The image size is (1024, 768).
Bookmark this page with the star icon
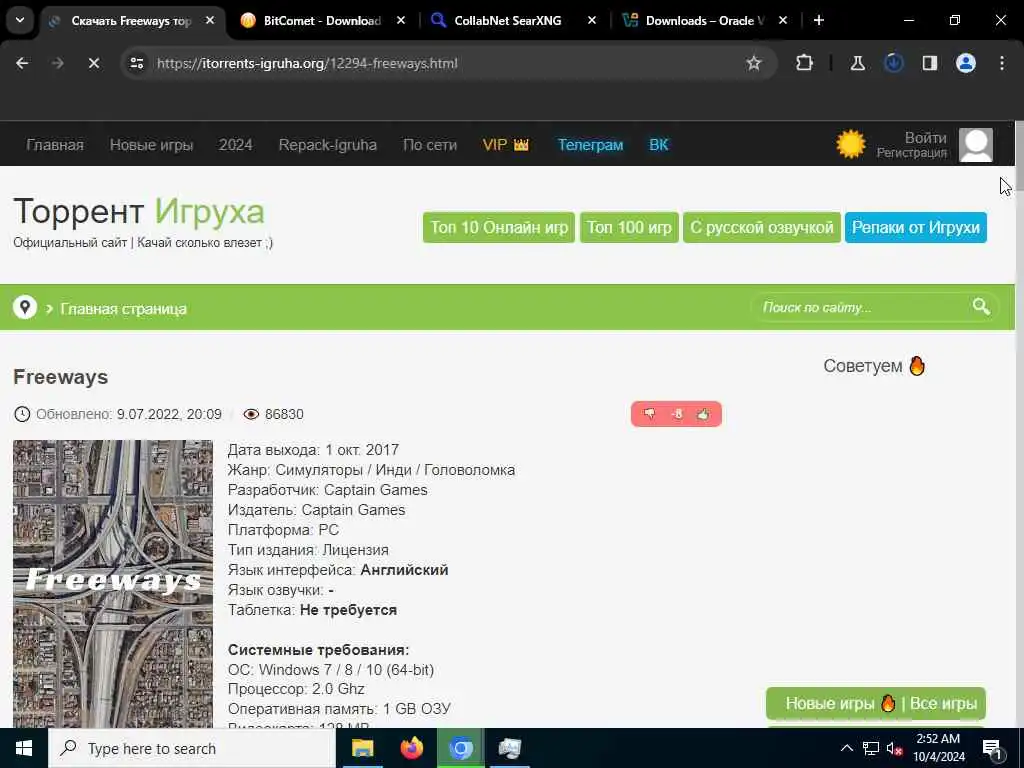pyautogui.click(x=754, y=63)
